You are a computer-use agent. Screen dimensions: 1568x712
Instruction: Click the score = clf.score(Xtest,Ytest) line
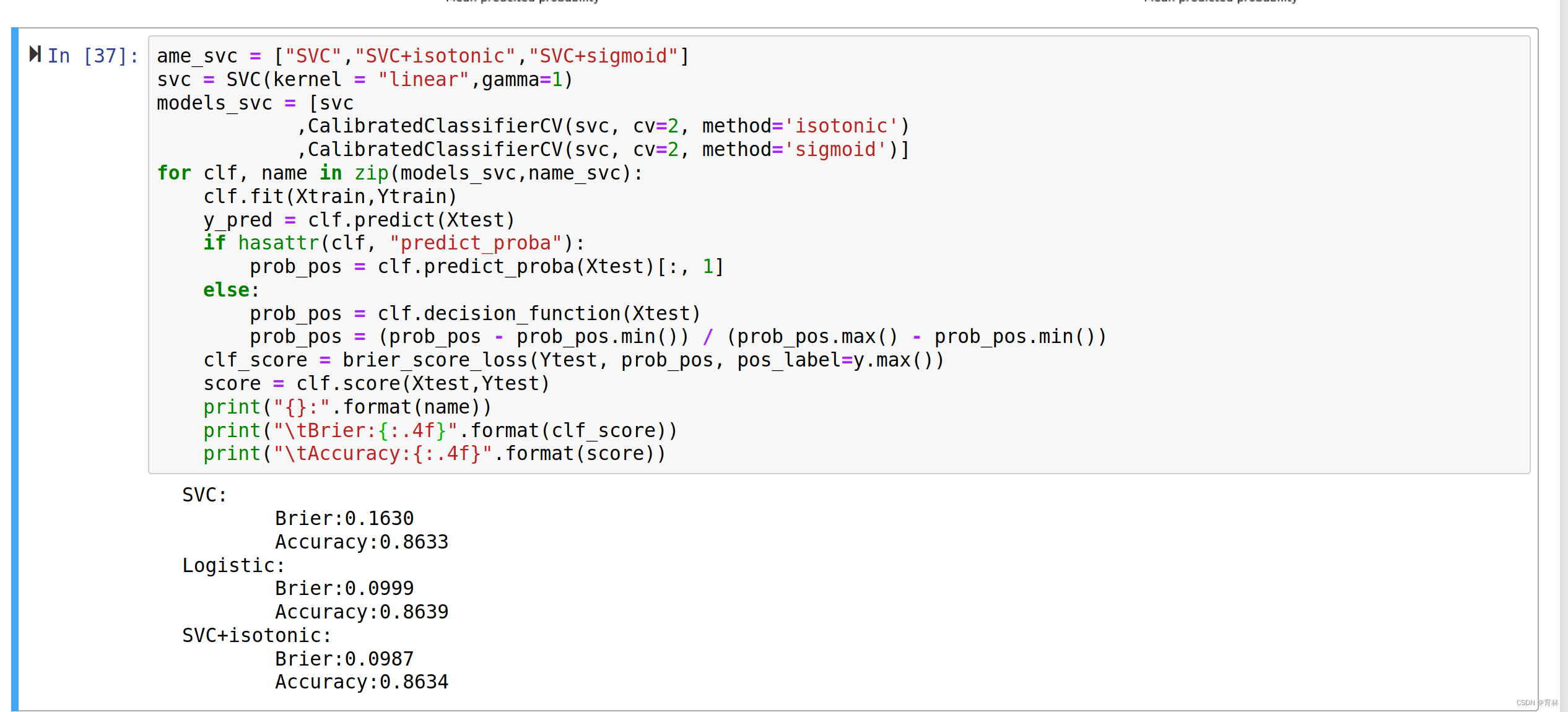376,384
